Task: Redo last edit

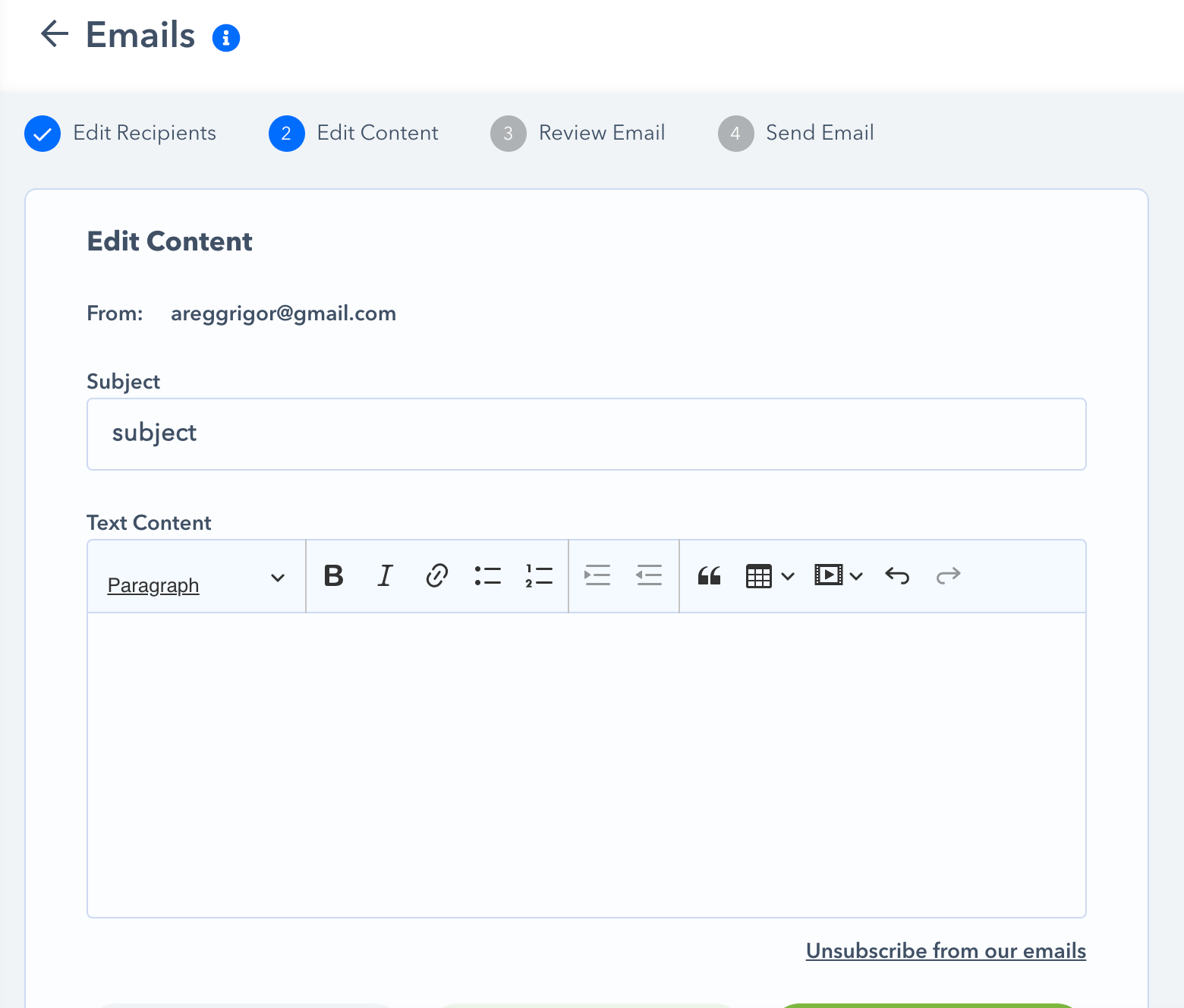Action: pyautogui.click(x=949, y=576)
